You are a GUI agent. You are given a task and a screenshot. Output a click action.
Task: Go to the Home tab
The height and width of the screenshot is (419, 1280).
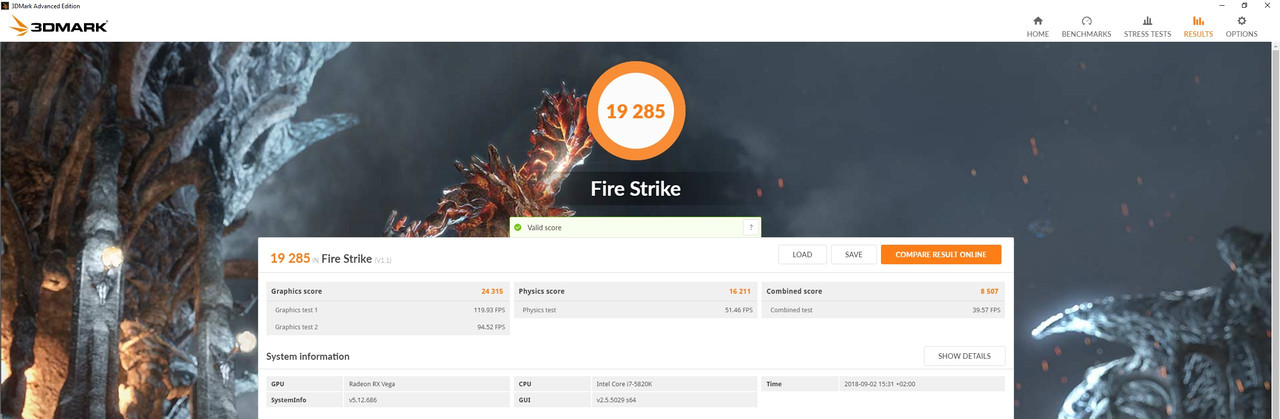pyautogui.click(x=1037, y=27)
